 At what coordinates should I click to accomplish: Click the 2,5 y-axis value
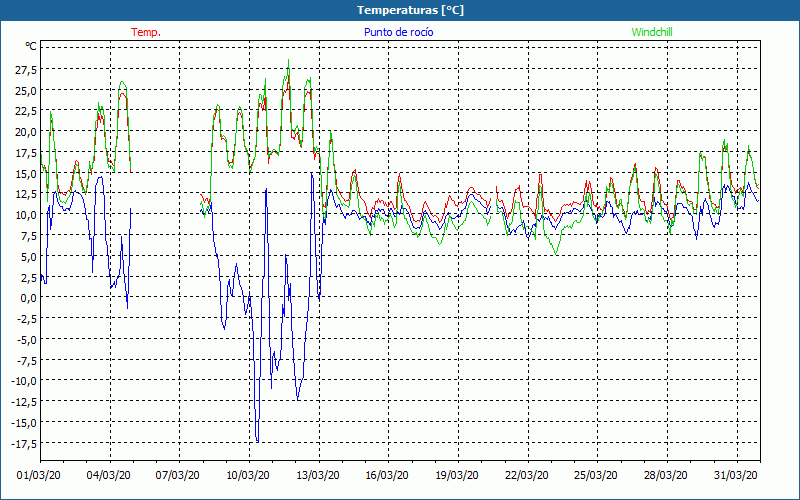(x=28, y=277)
